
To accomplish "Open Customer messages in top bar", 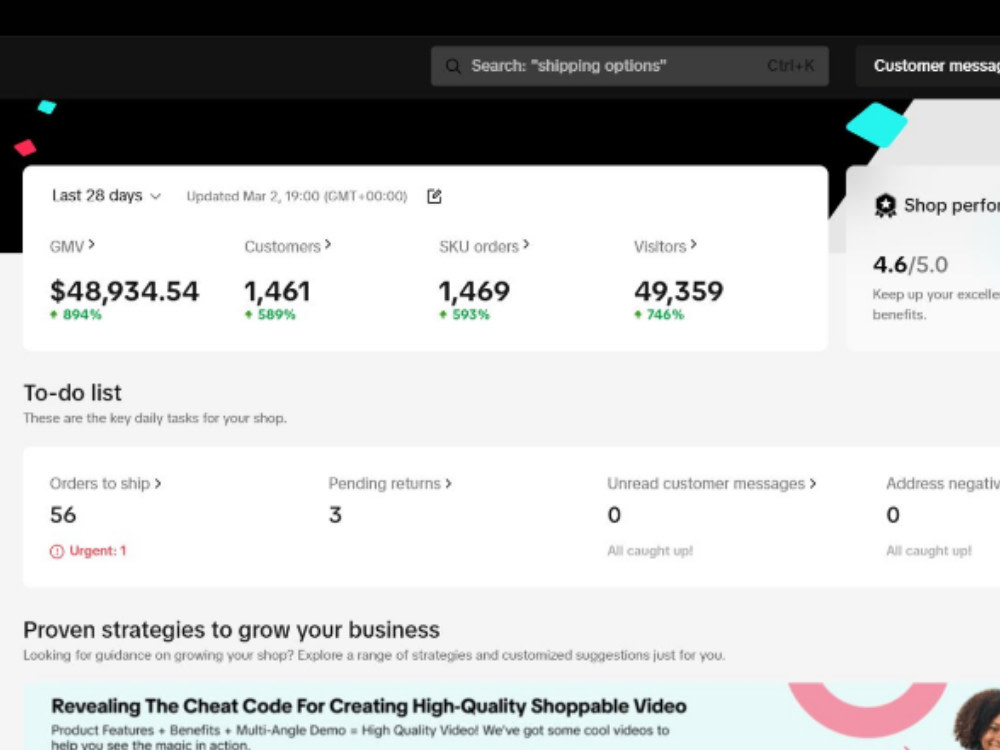I will [x=928, y=66].
